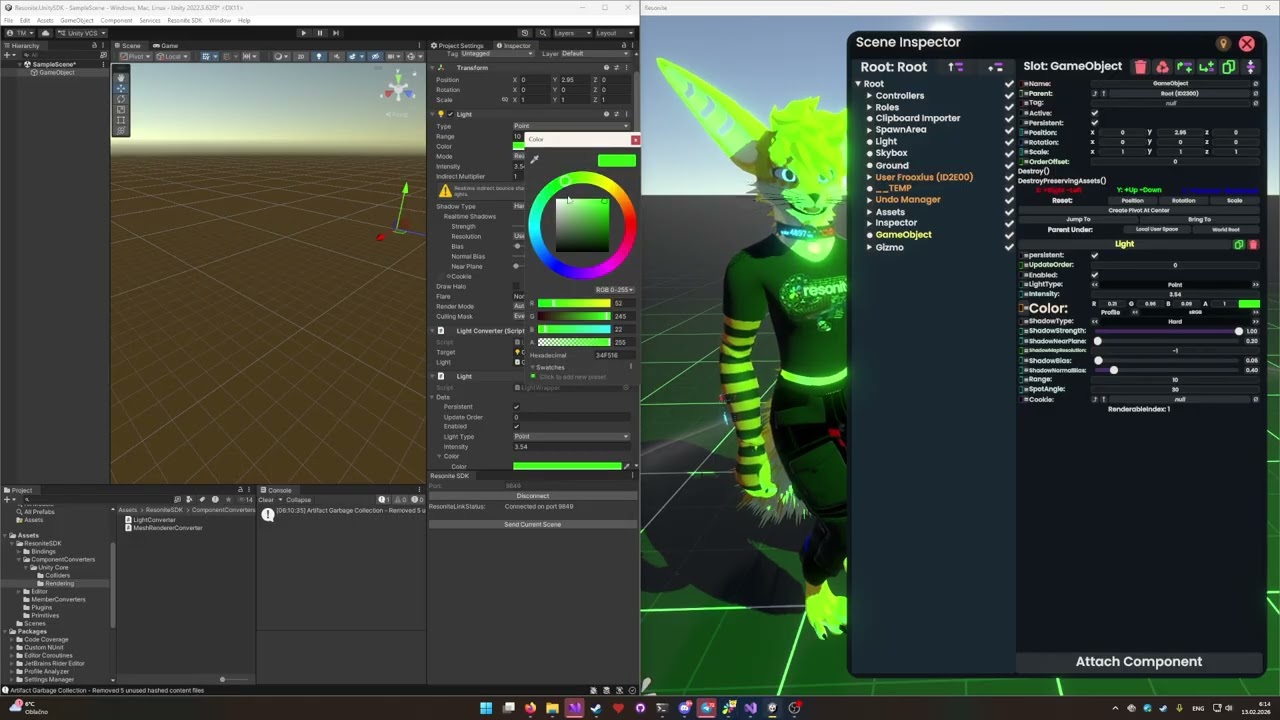
Task: Open the RGB 0-255 mode dropdown
Action: click(x=614, y=290)
